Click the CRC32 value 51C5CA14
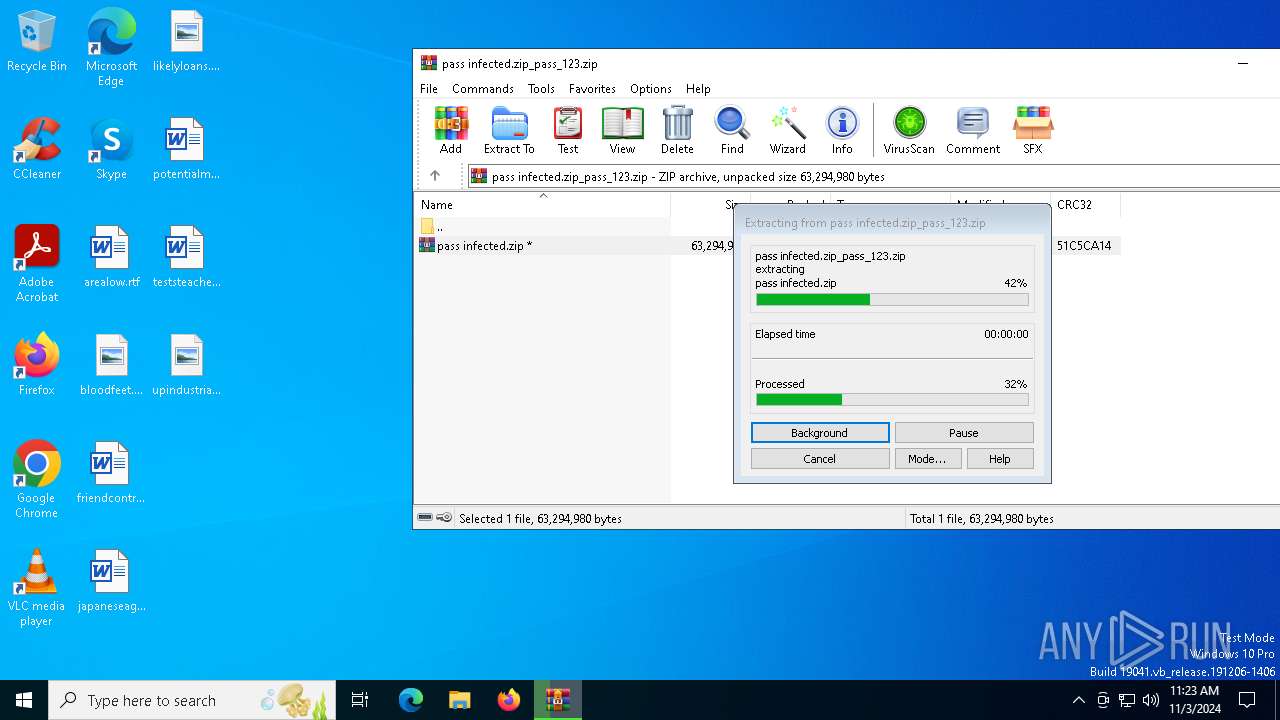The height and width of the screenshot is (720, 1280). (x=1084, y=245)
